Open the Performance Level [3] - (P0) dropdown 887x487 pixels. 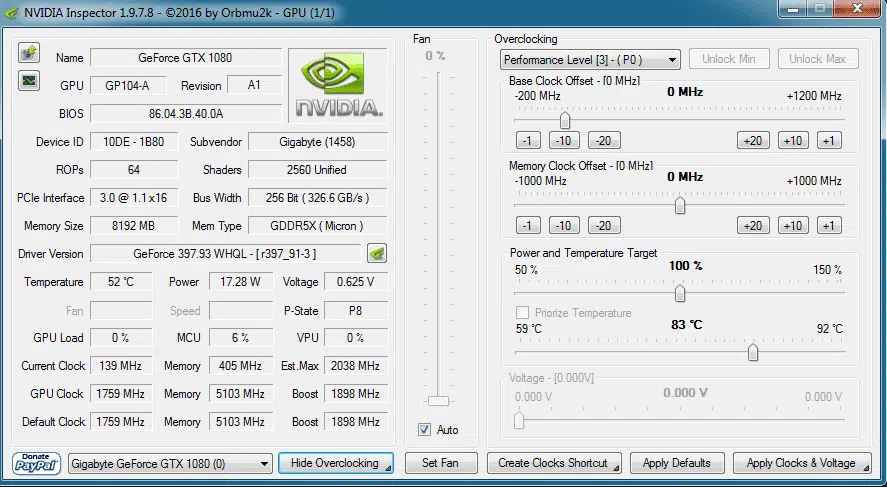(590, 59)
